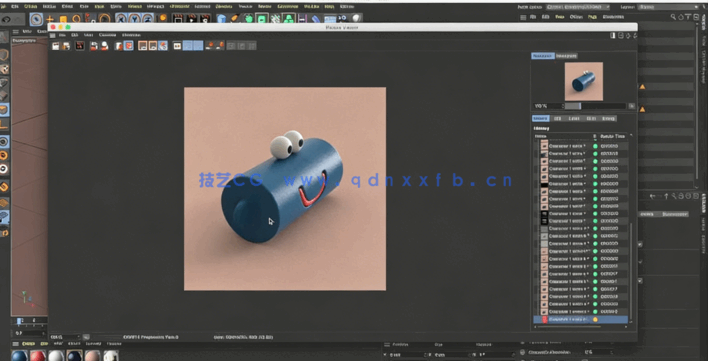708x361 pixels.
Task: Open the Layer tab
Action: [x=574, y=119]
